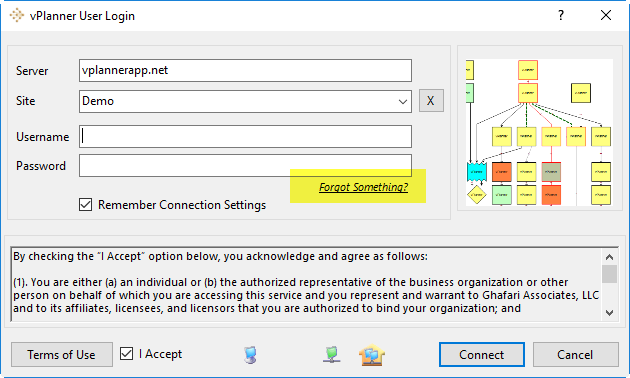Click into the Username field
The height and width of the screenshot is (378, 630).
(x=245, y=137)
